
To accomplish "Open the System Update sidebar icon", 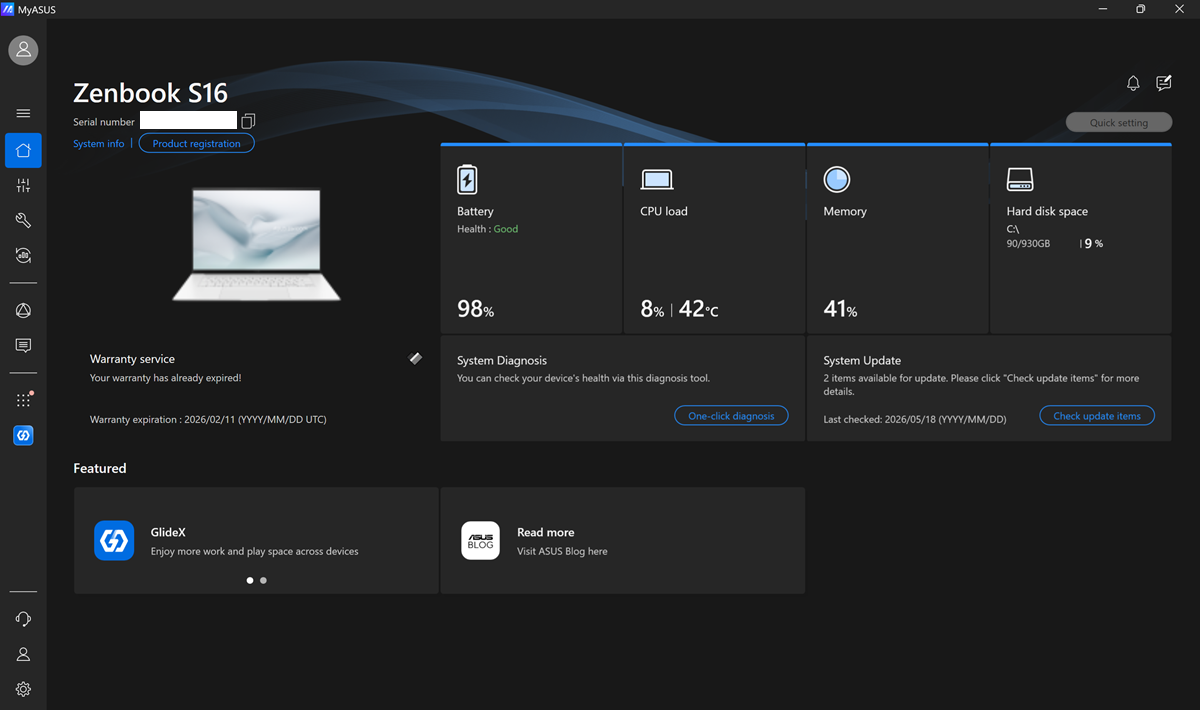I will point(23,256).
